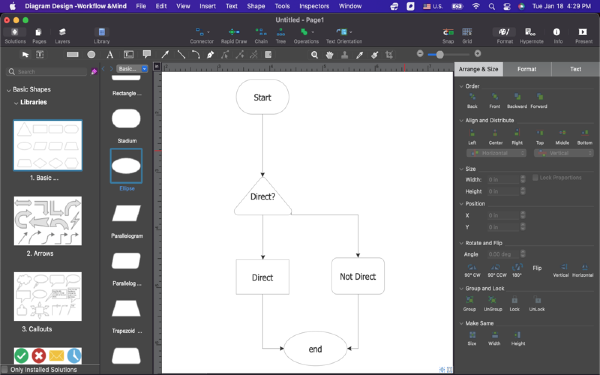This screenshot has height=375, width=600.
Task: Select the ellipse drawing tool
Action: [x=91, y=55]
